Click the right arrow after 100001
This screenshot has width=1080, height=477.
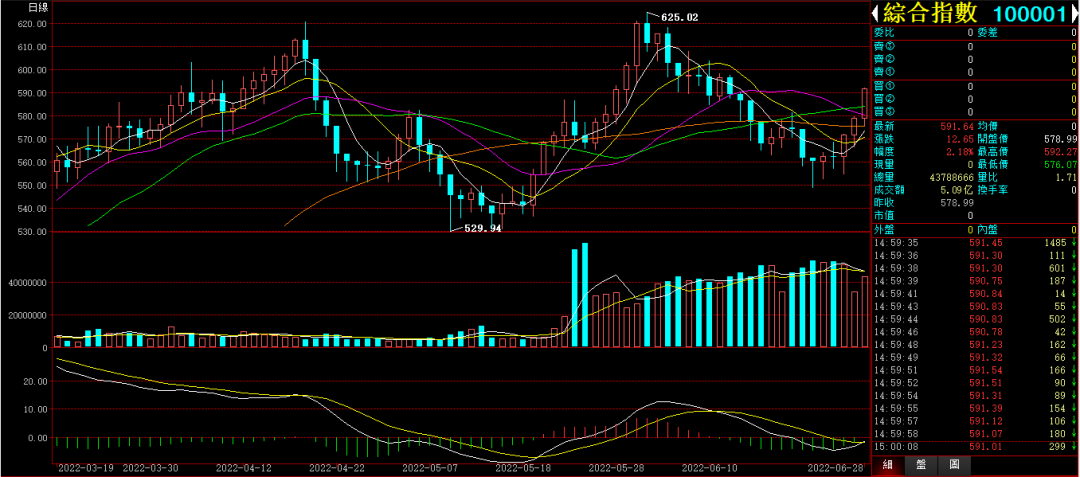coord(1074,13)
